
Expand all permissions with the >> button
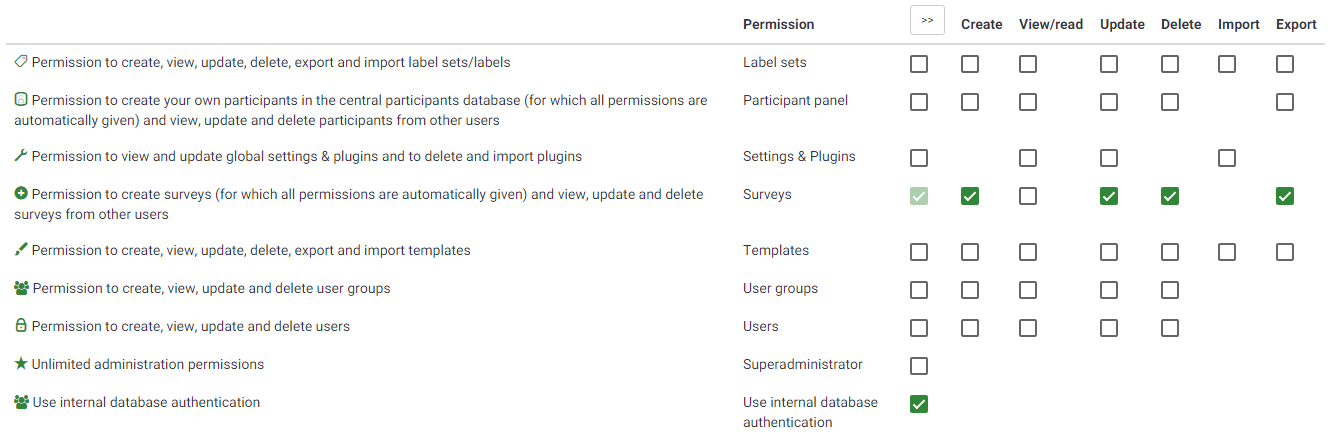click(x=927, y=21)
